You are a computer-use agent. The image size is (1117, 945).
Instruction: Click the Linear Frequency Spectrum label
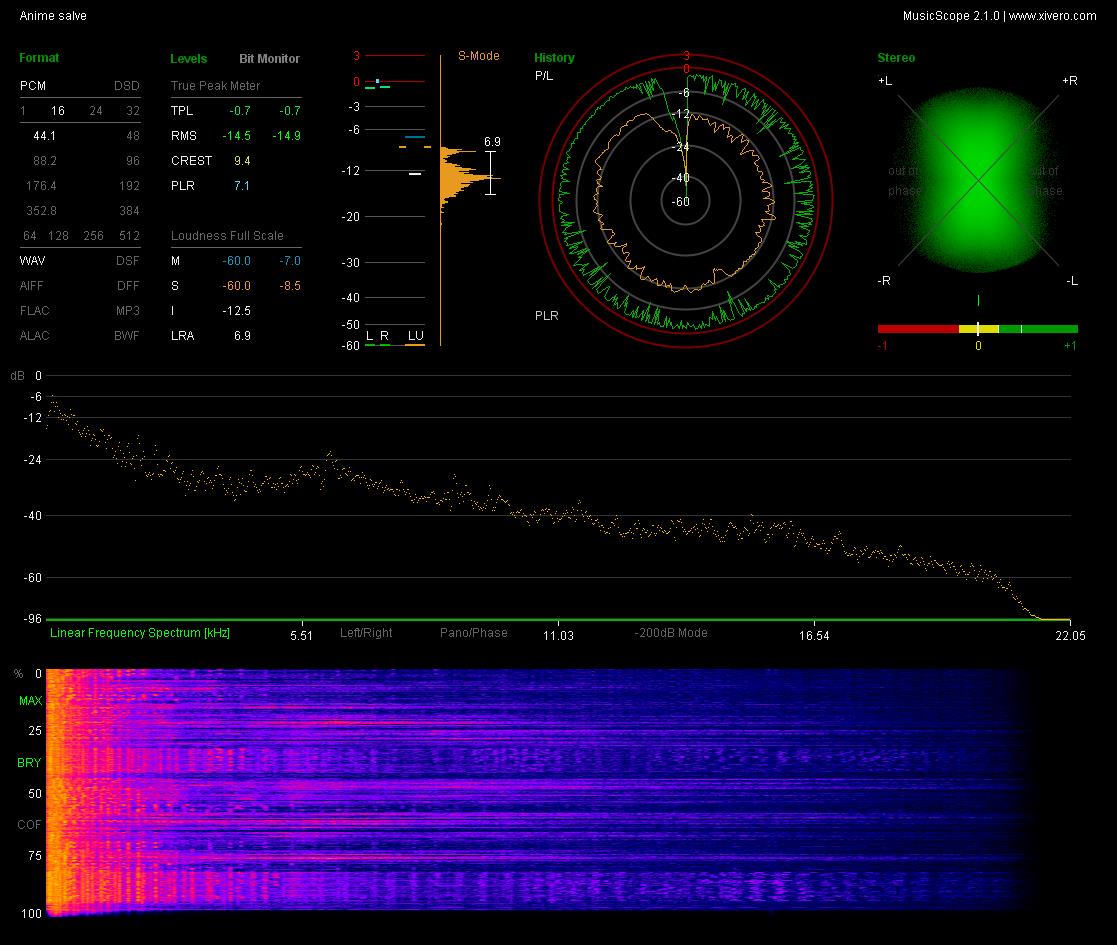point(140,632)
